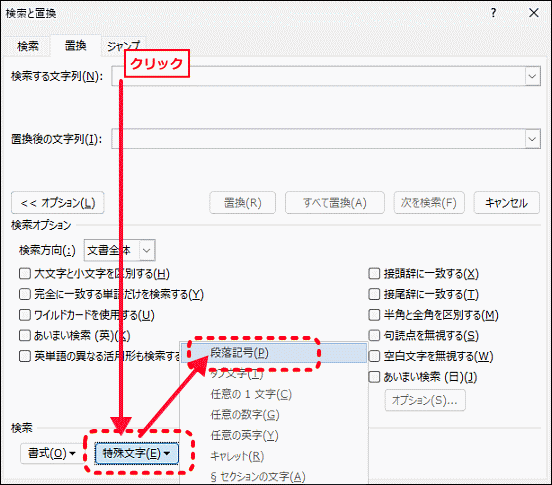This screenshot has width=552, height=485.
Task: Open the 特殊文字(E) dropdown button
Action: click(x=137, y=453)
